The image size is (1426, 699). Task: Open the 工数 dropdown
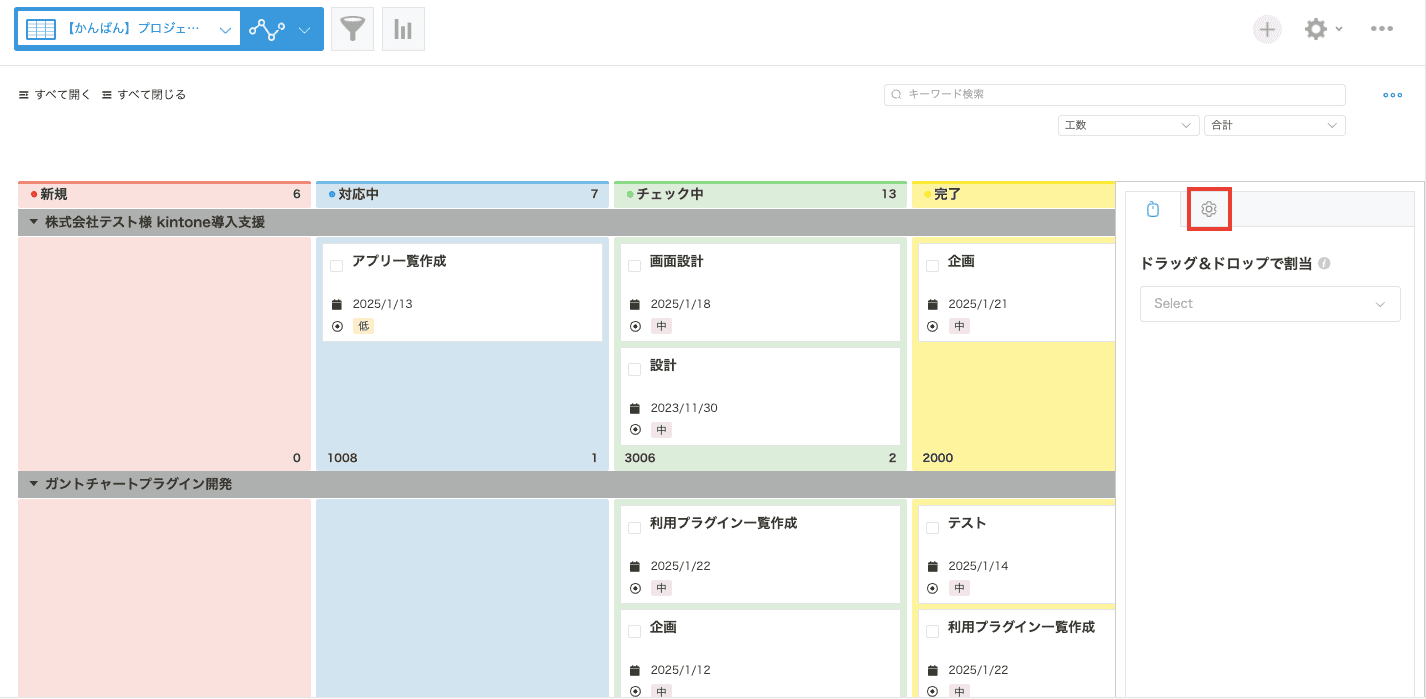[x=1129, y=125]
